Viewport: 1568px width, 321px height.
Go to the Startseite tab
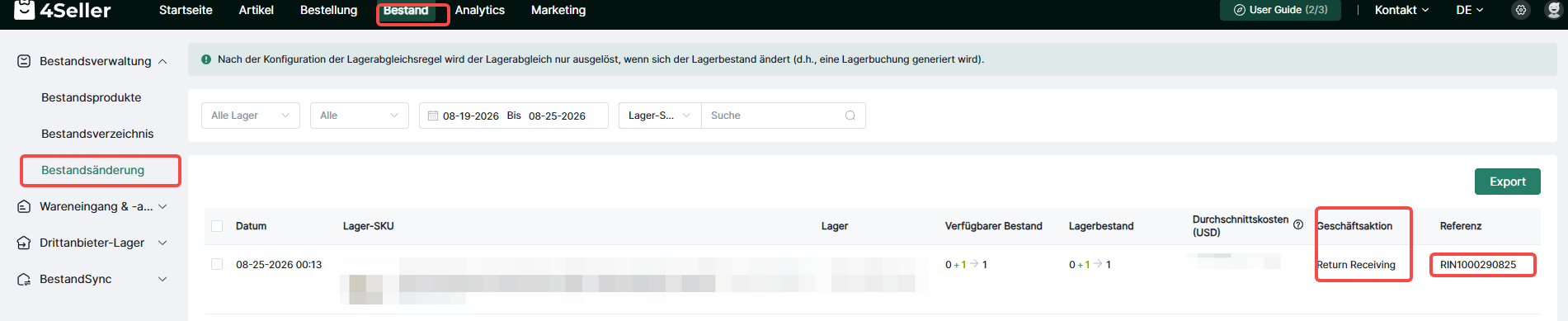(x=186, y=10)
